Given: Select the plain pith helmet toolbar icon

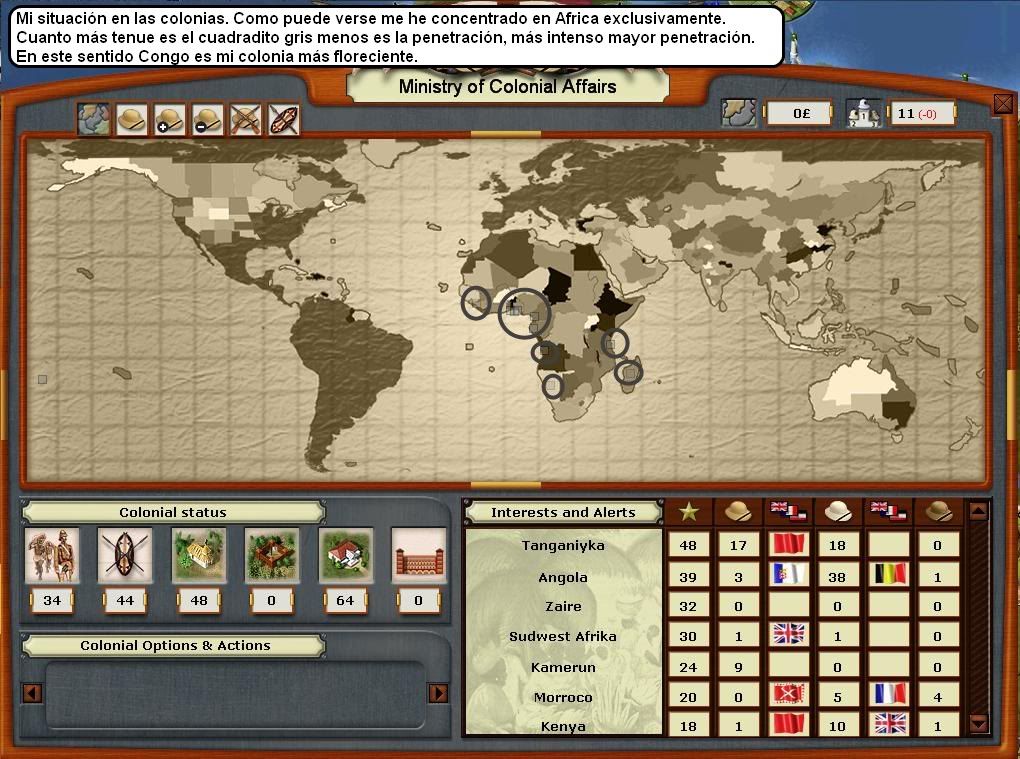Looking at the screenshot, I should pyautogui.click(x=131, y=119).
